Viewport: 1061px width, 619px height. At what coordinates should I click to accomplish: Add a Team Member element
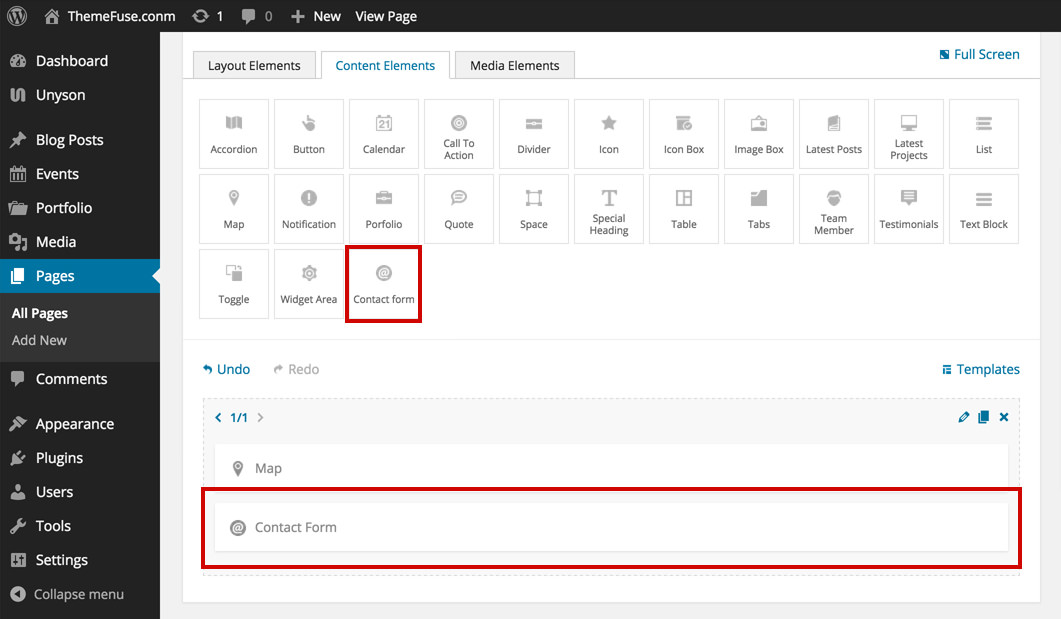834,209
